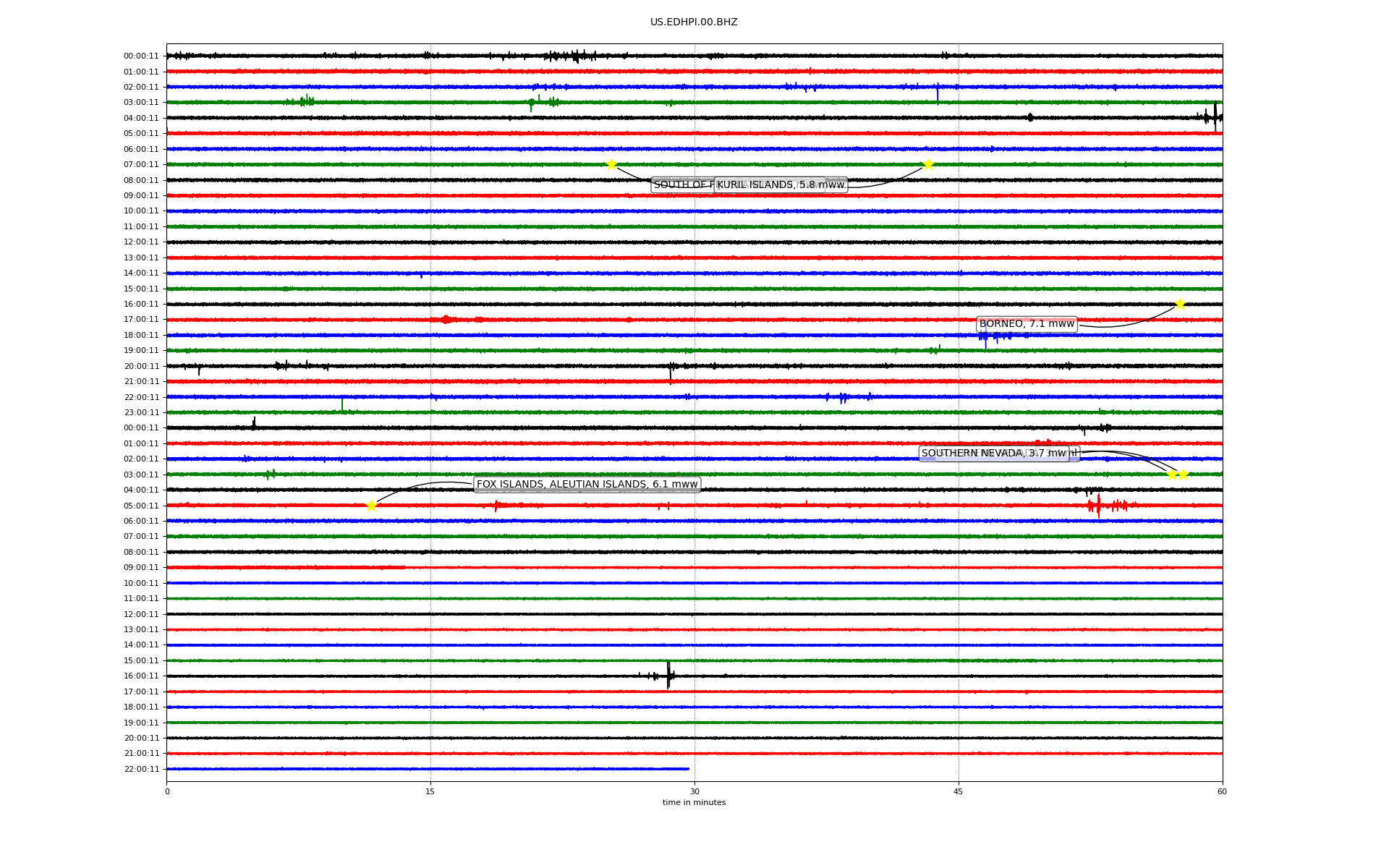
Task: Click the yellow star for the Borneo earthquake
Action: pos(1180,304)
